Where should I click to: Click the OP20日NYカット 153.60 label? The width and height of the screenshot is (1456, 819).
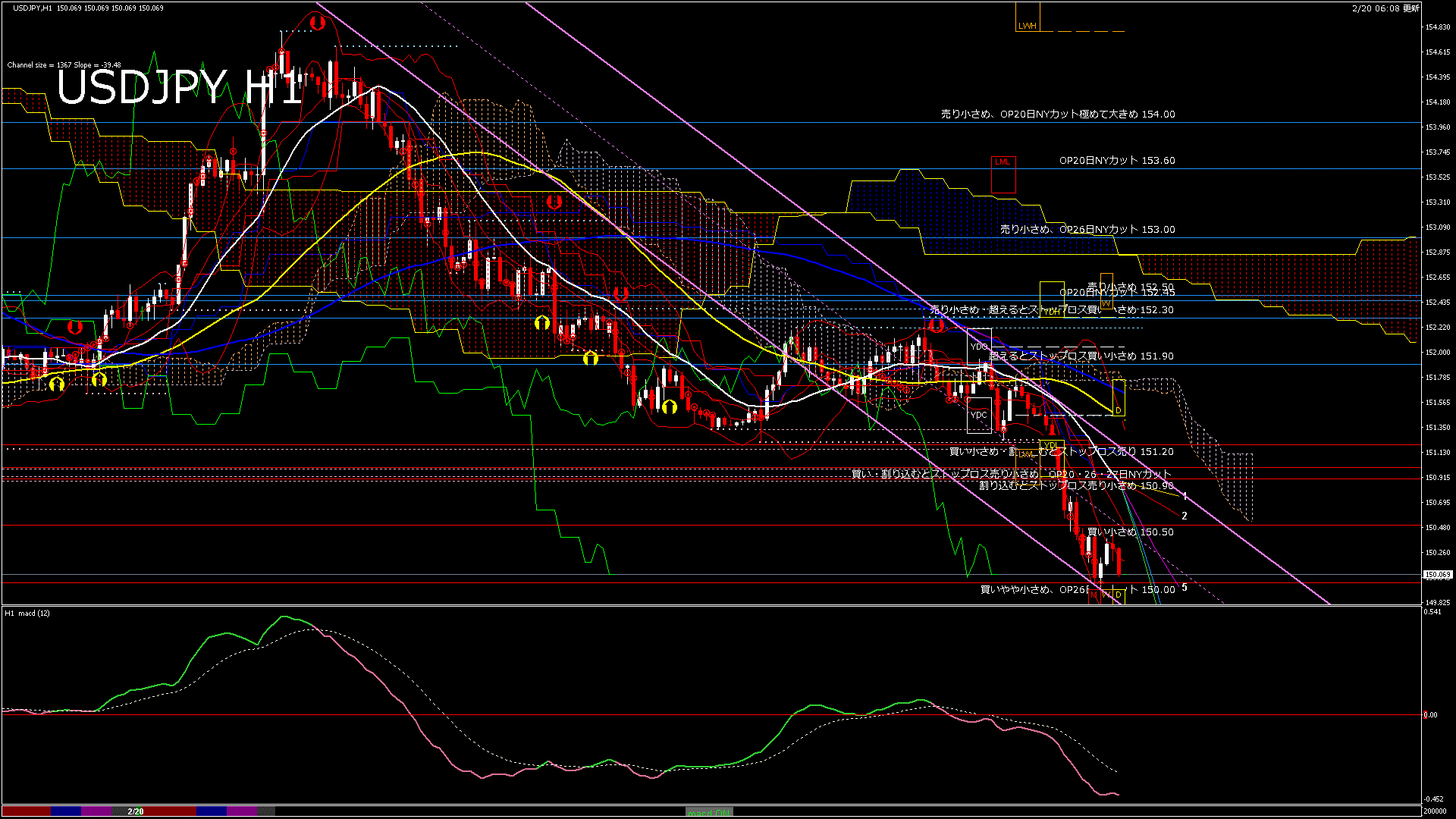pos(1116,161)
